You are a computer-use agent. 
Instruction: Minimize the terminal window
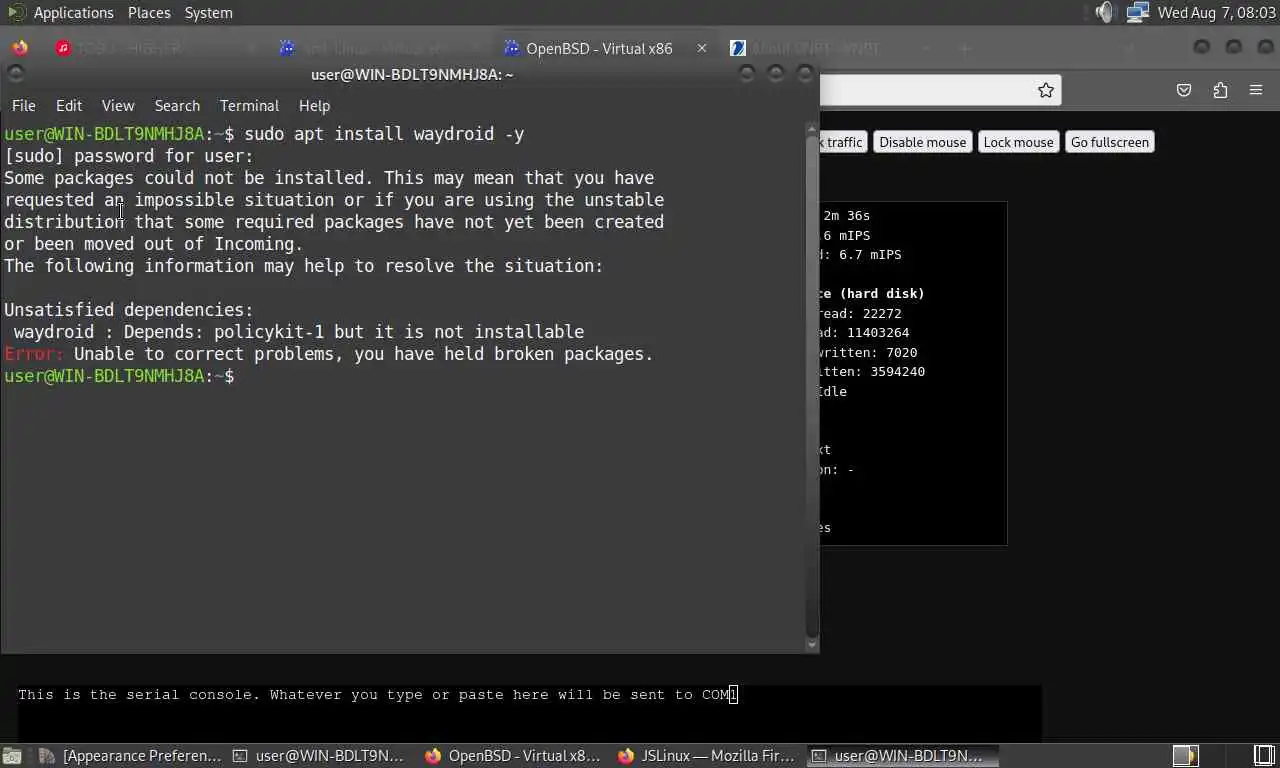tap(745, 74)
